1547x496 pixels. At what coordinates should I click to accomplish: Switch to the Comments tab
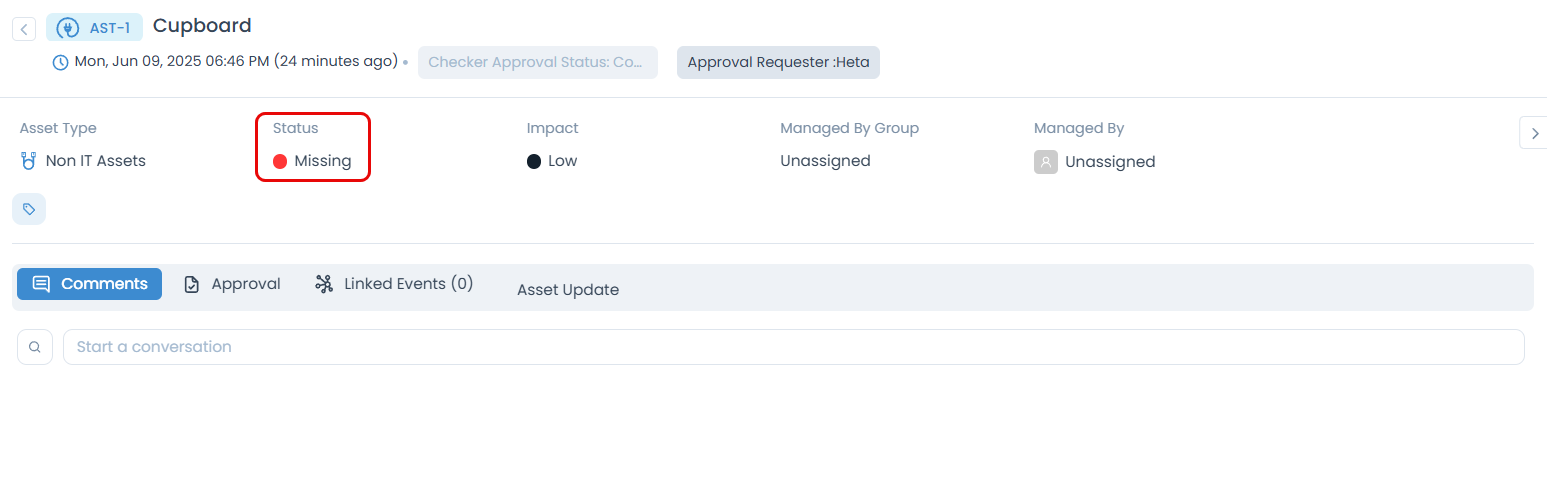tap(90, 284)
